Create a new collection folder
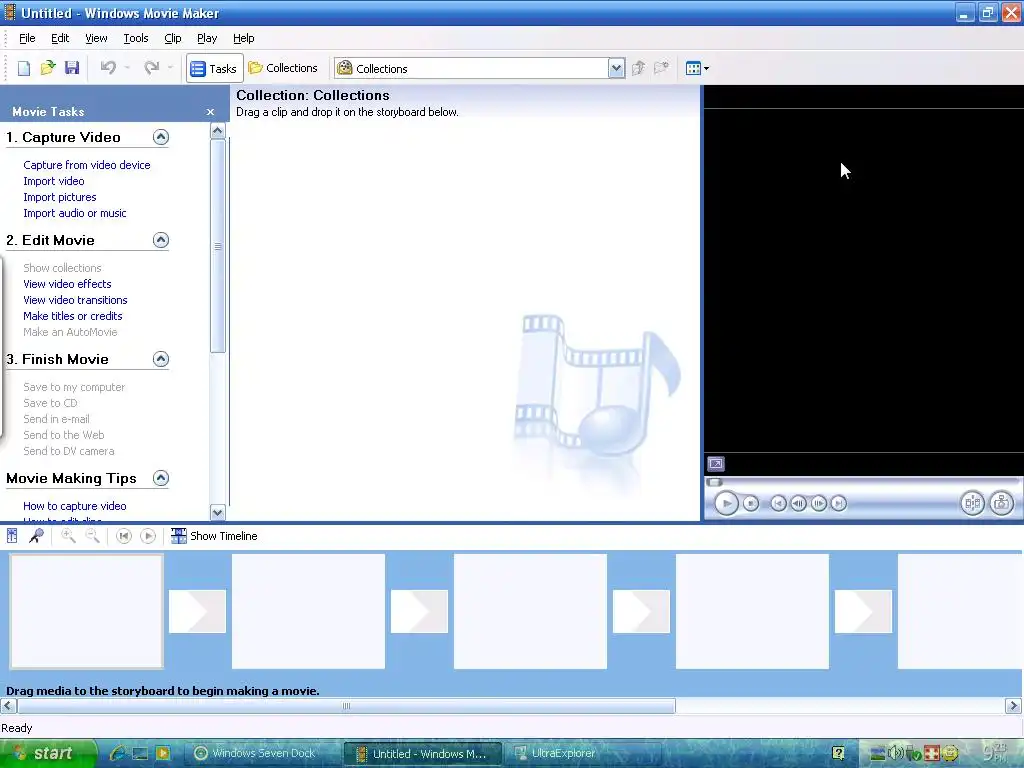Viewport: 1024px width, 768px height. (x=662, y=68)
